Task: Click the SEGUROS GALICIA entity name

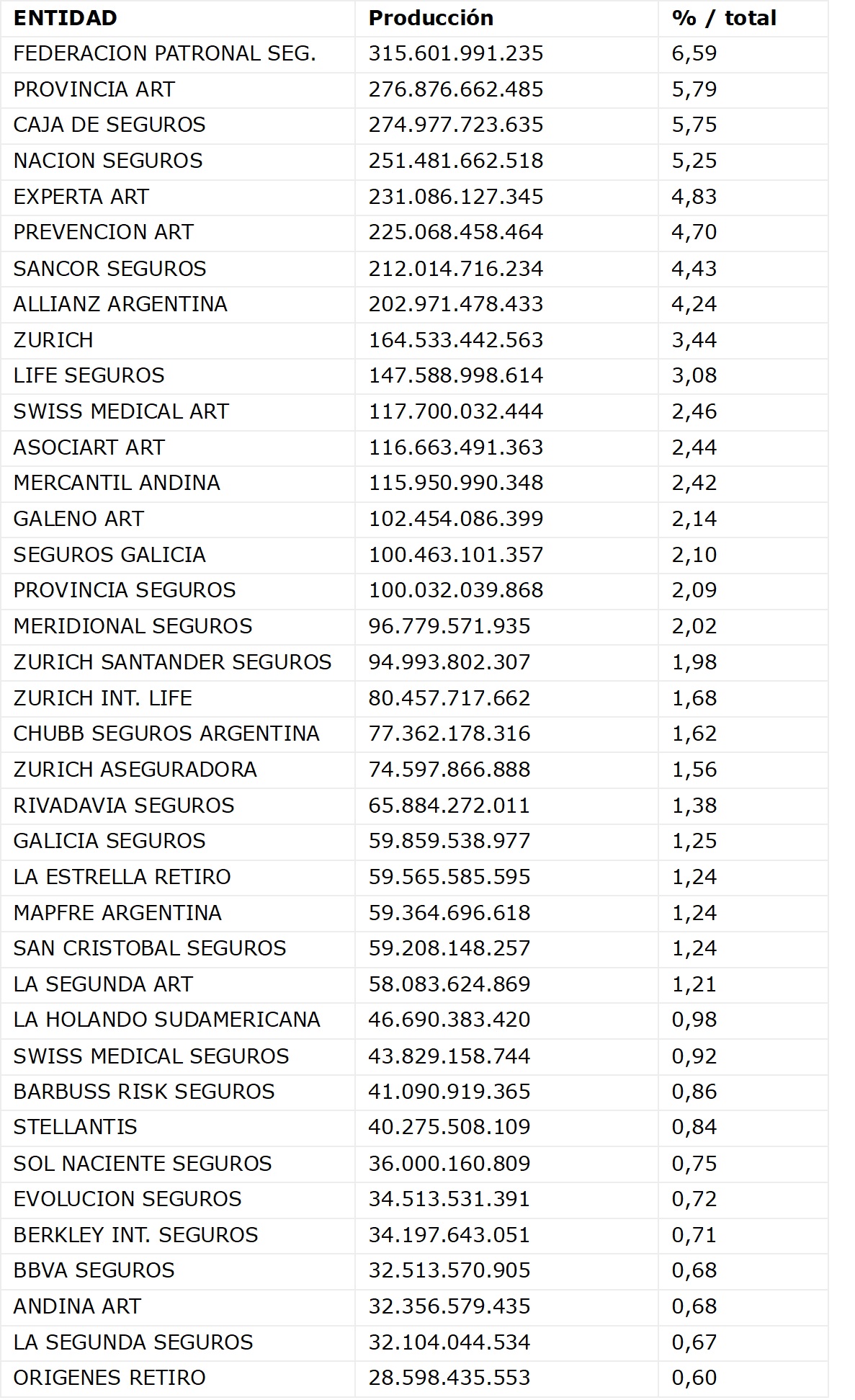Action: point(109,555)
